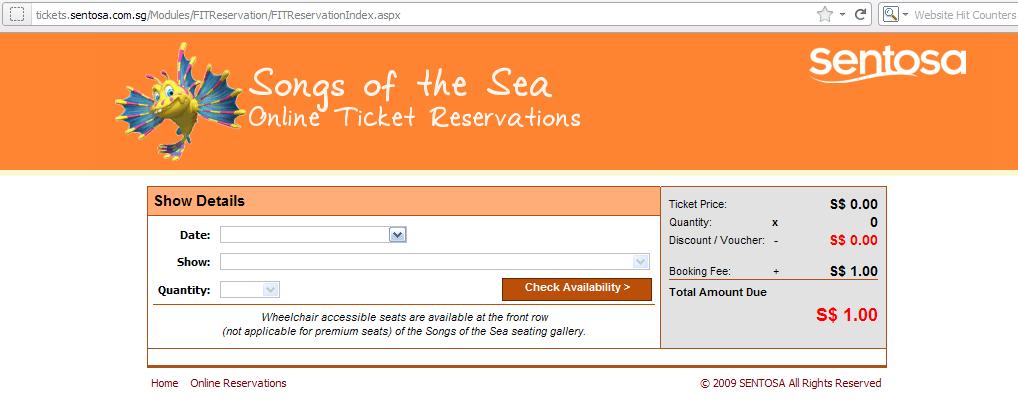Click the Website Hit Counters search field
1018x406 pixels.
964,15
